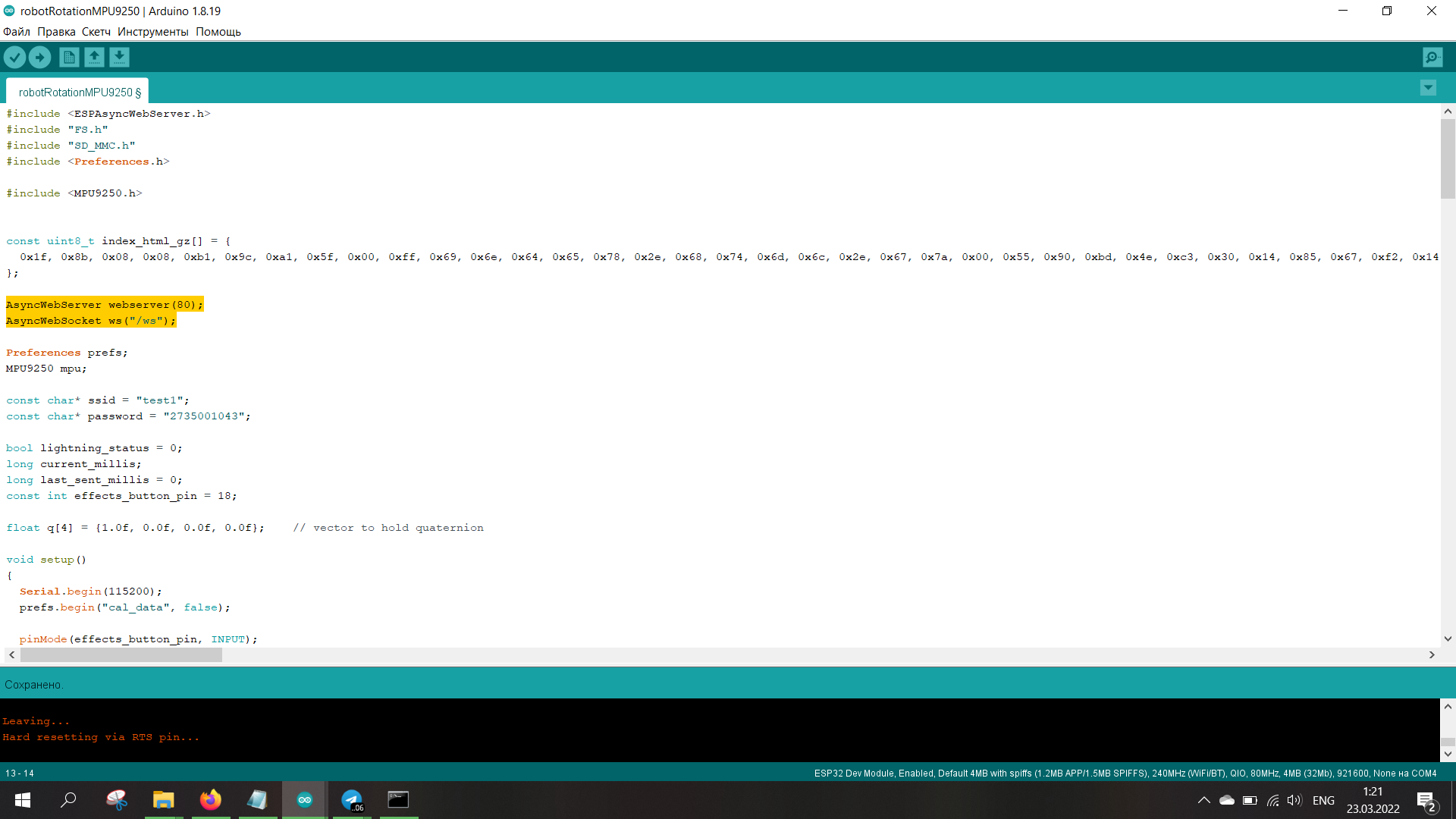Click the Verify sketch checkmark button

[x=14, y=57]
